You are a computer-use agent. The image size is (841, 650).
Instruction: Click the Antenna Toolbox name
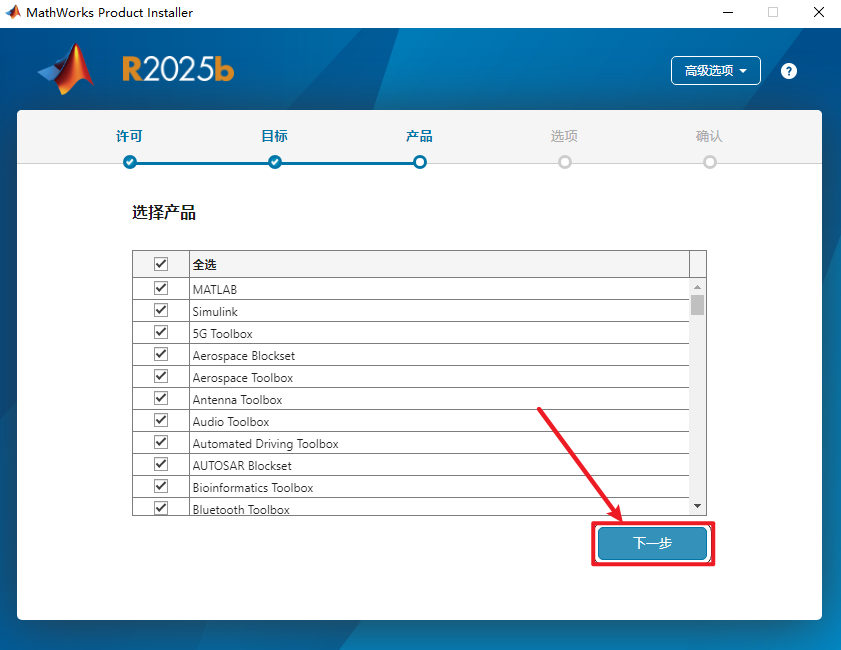coord(237,400)
